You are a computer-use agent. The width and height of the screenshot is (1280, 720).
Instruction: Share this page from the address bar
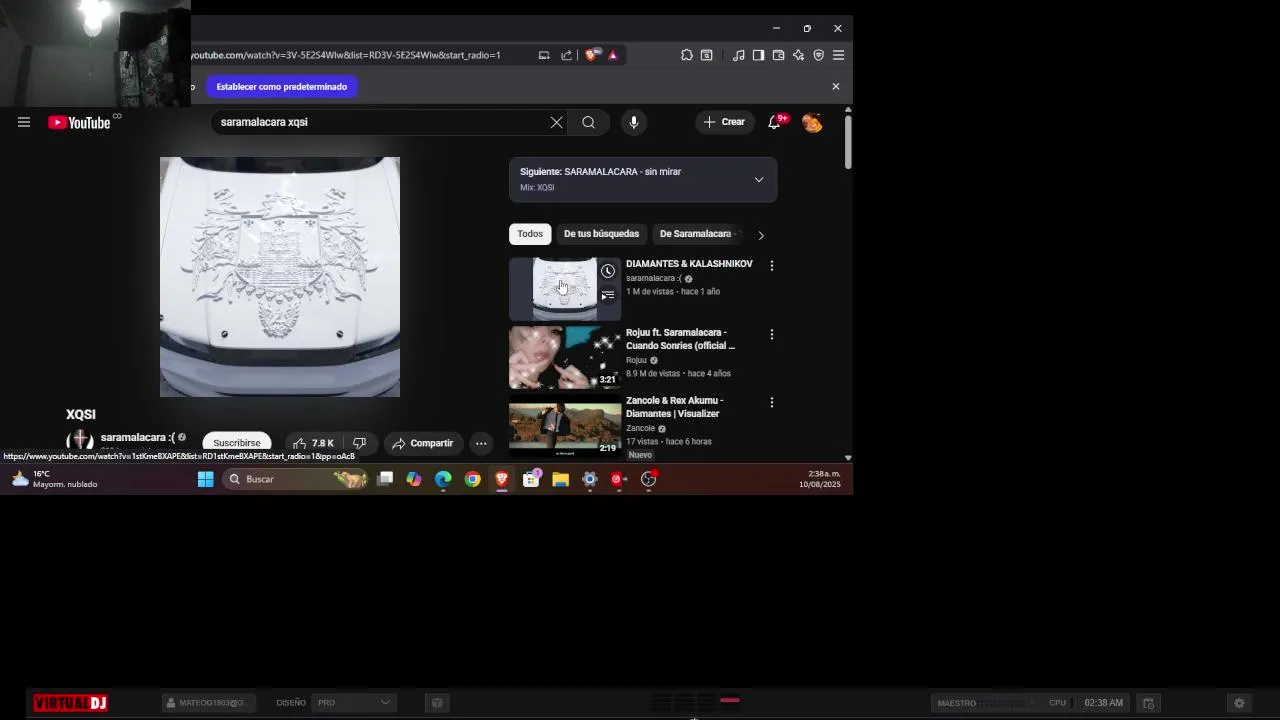click(x=566, y=55)
